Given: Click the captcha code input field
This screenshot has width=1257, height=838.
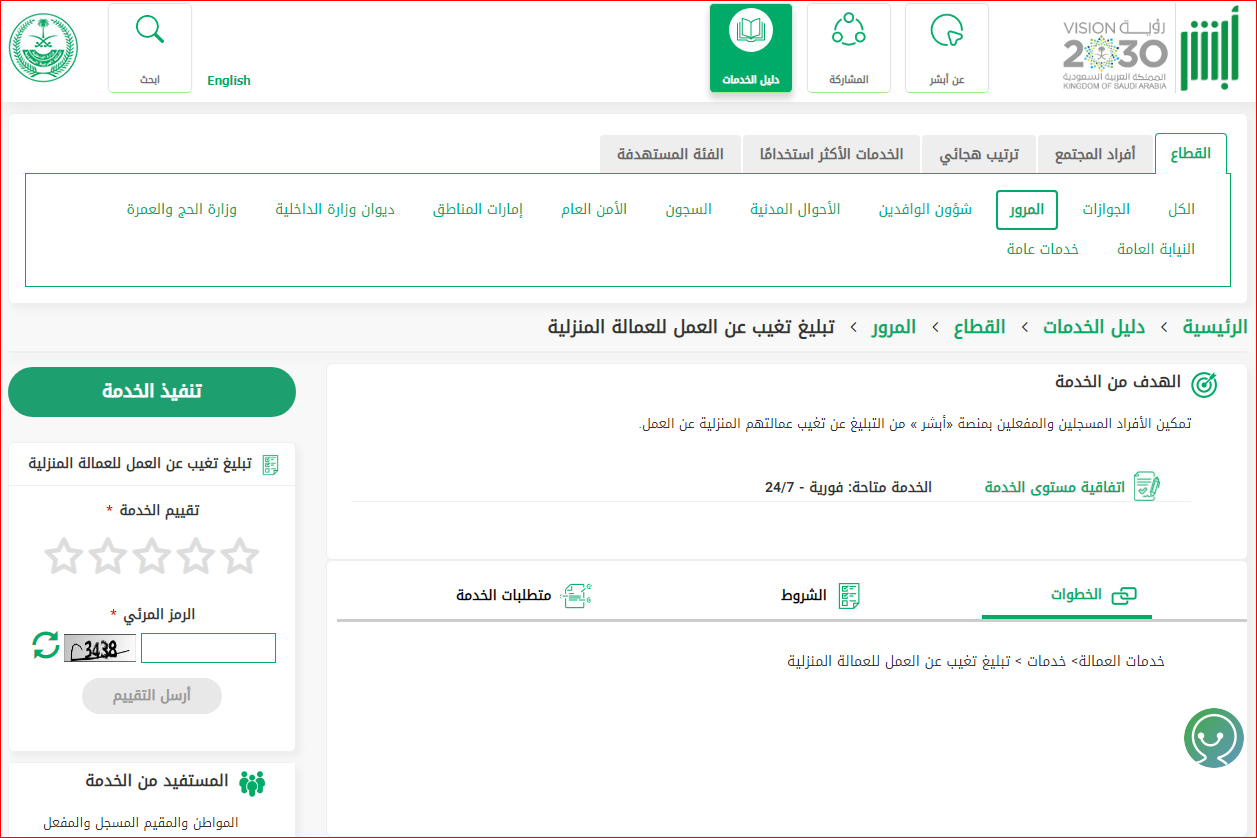Looking at the screenshot, I should (x=208, y=648).
